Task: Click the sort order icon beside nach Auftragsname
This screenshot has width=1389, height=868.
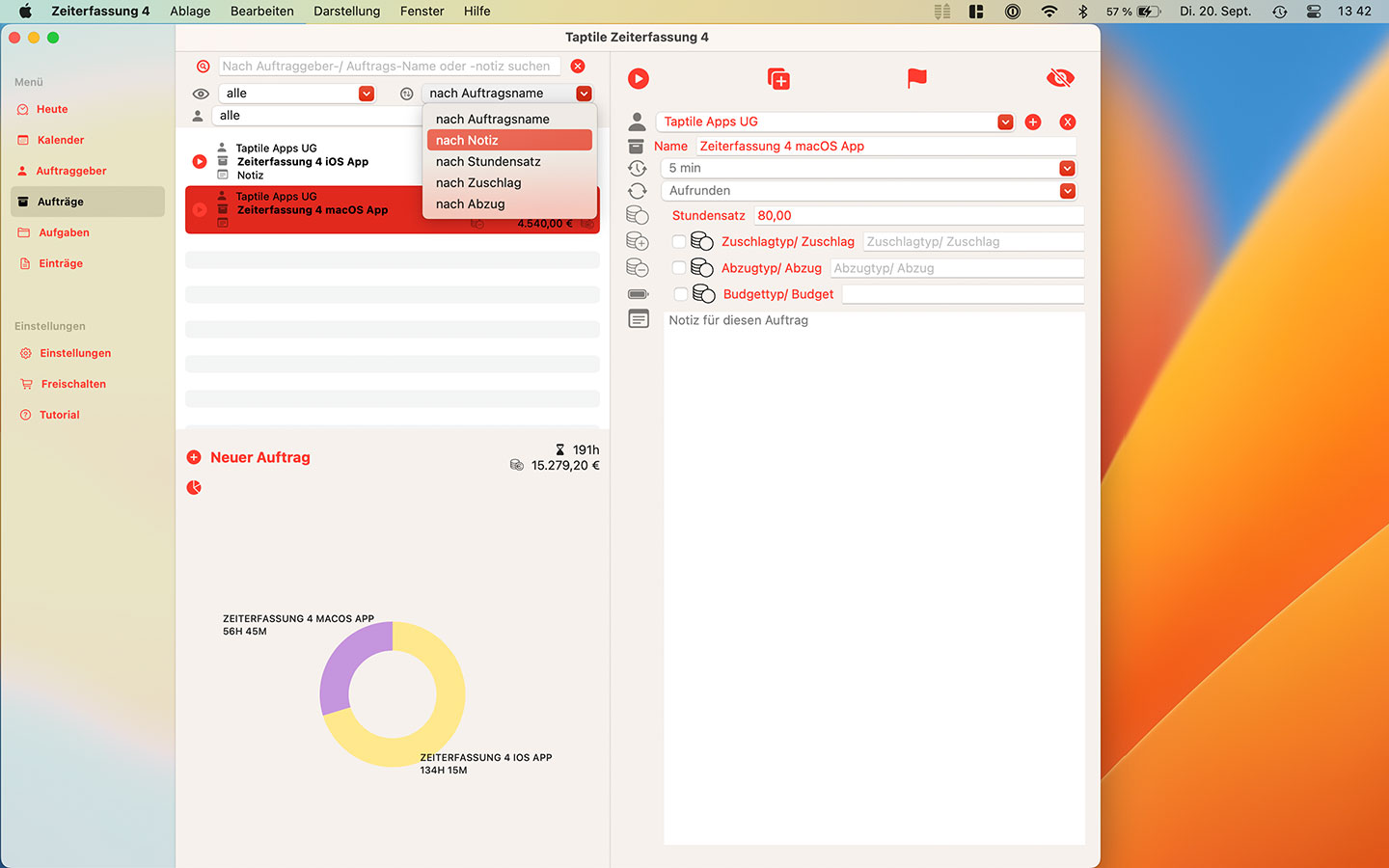Action: point(407,94)
